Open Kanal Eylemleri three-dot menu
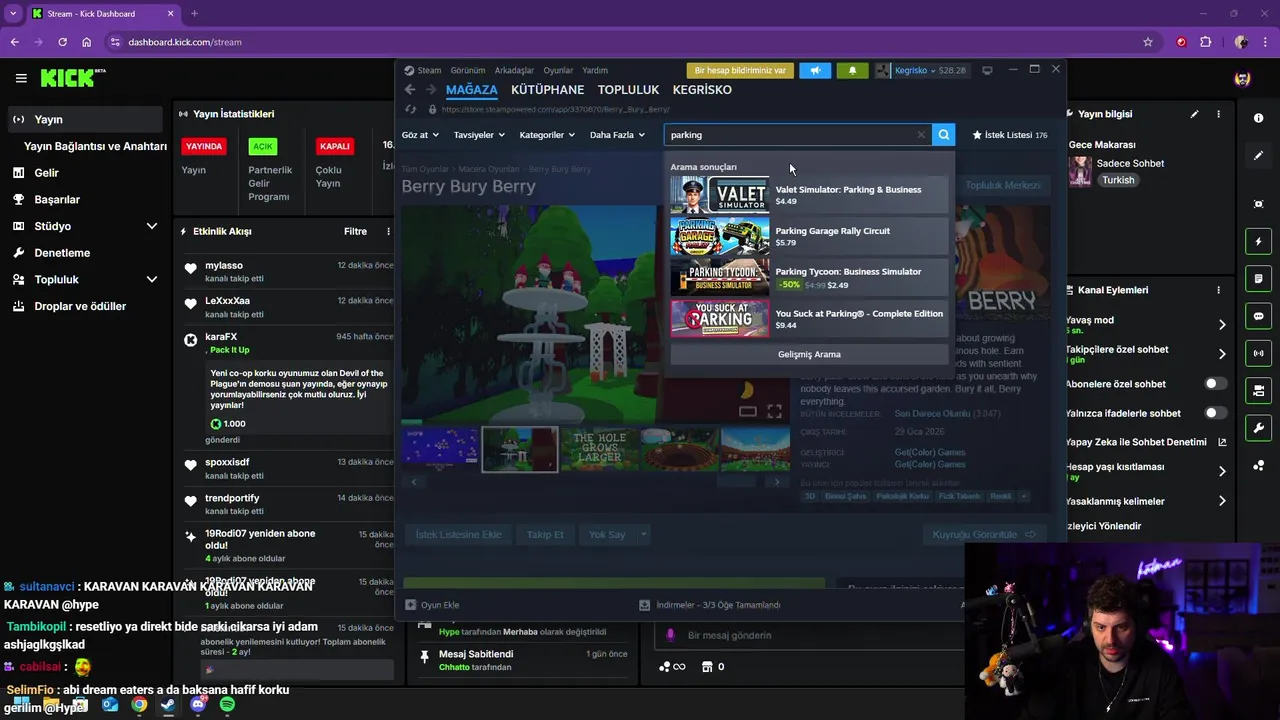The height and width of the screenshot is (720, 1280). (1219, 290)
